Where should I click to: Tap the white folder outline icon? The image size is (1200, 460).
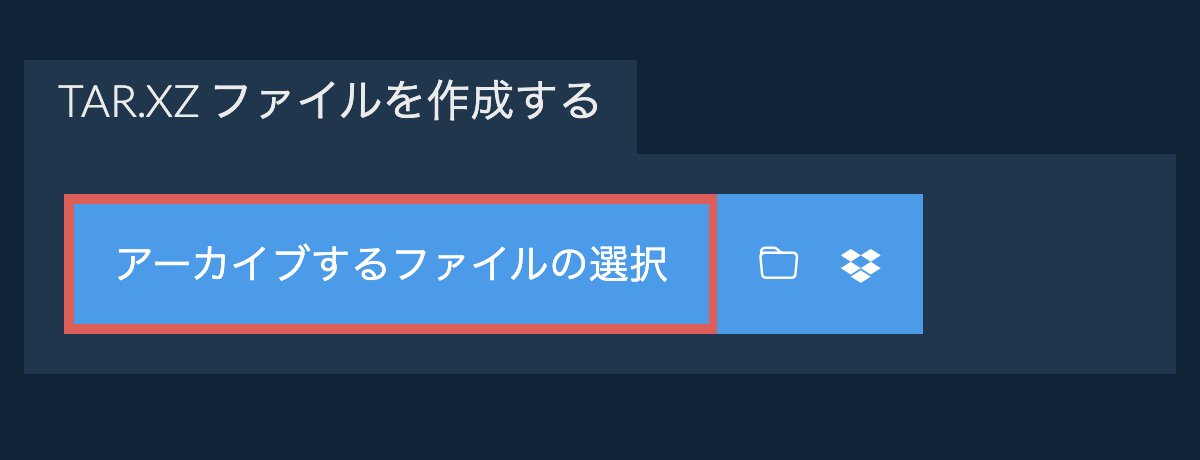click(x=778, y=264)
